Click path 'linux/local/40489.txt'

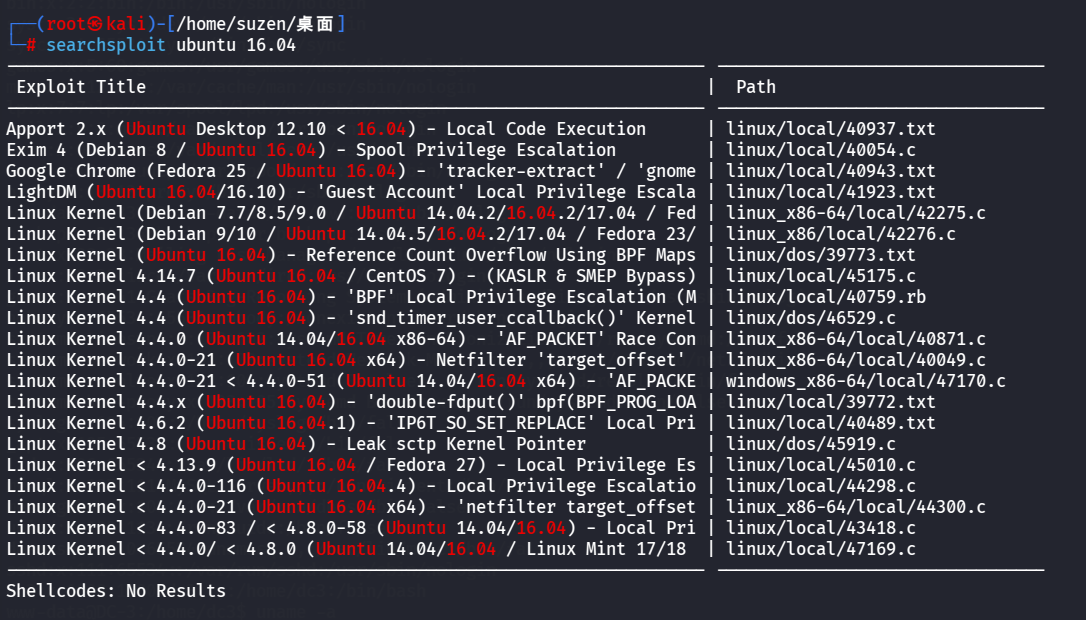click(830, 423)
